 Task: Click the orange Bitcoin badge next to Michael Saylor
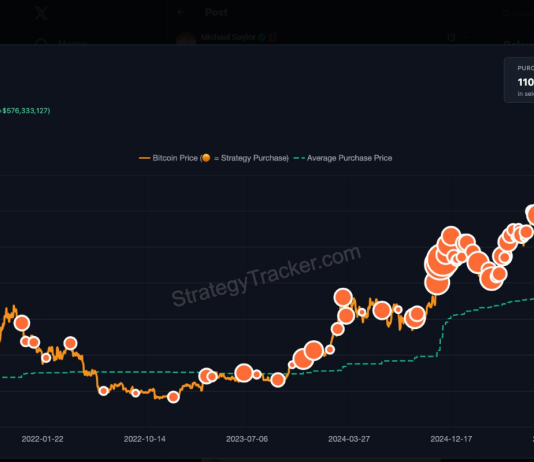(x=272, y=37)
